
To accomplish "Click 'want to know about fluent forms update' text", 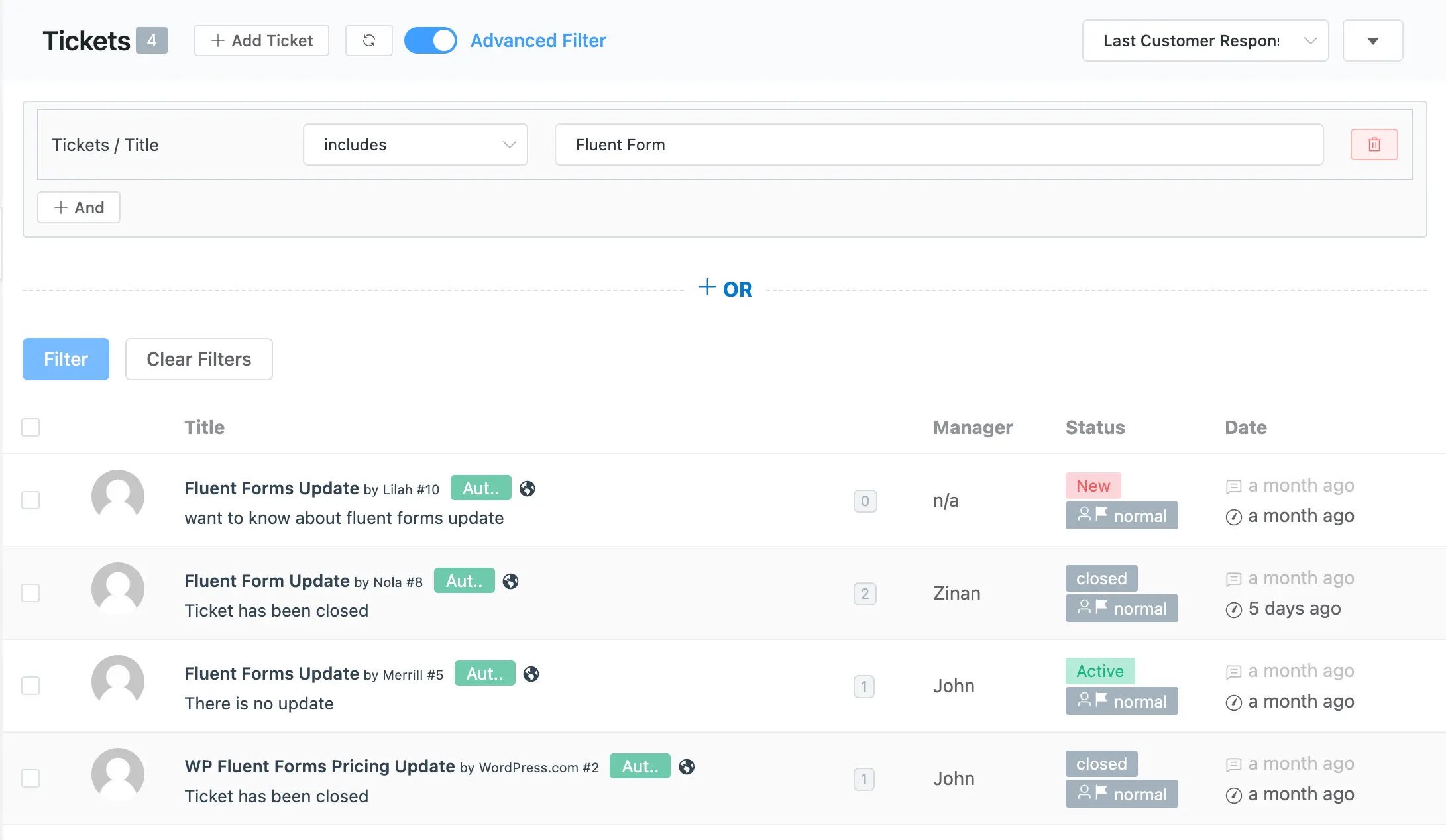I will coord(344,518).
